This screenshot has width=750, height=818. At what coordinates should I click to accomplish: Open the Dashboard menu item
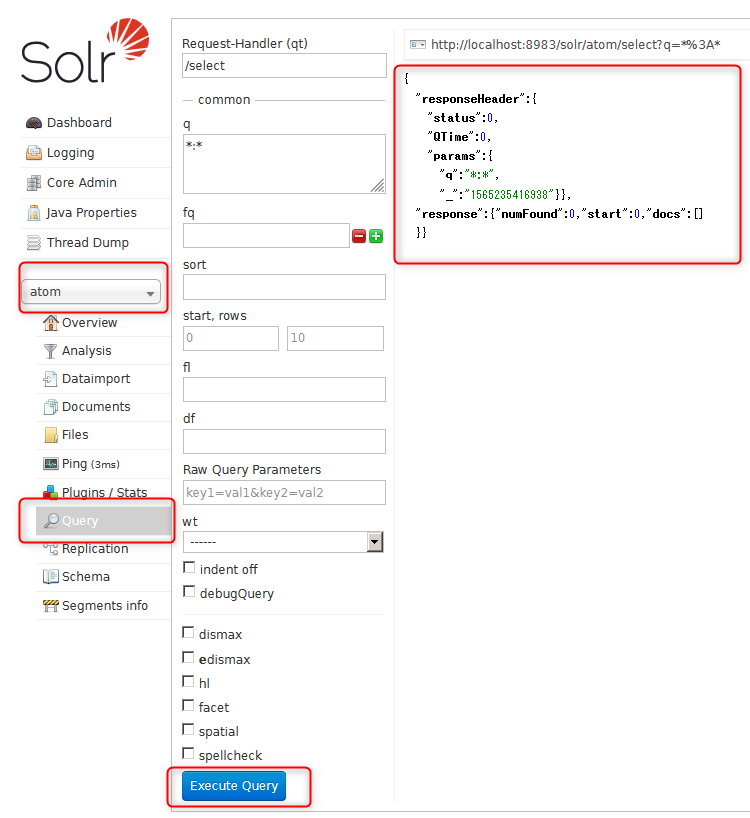point(79,123)
